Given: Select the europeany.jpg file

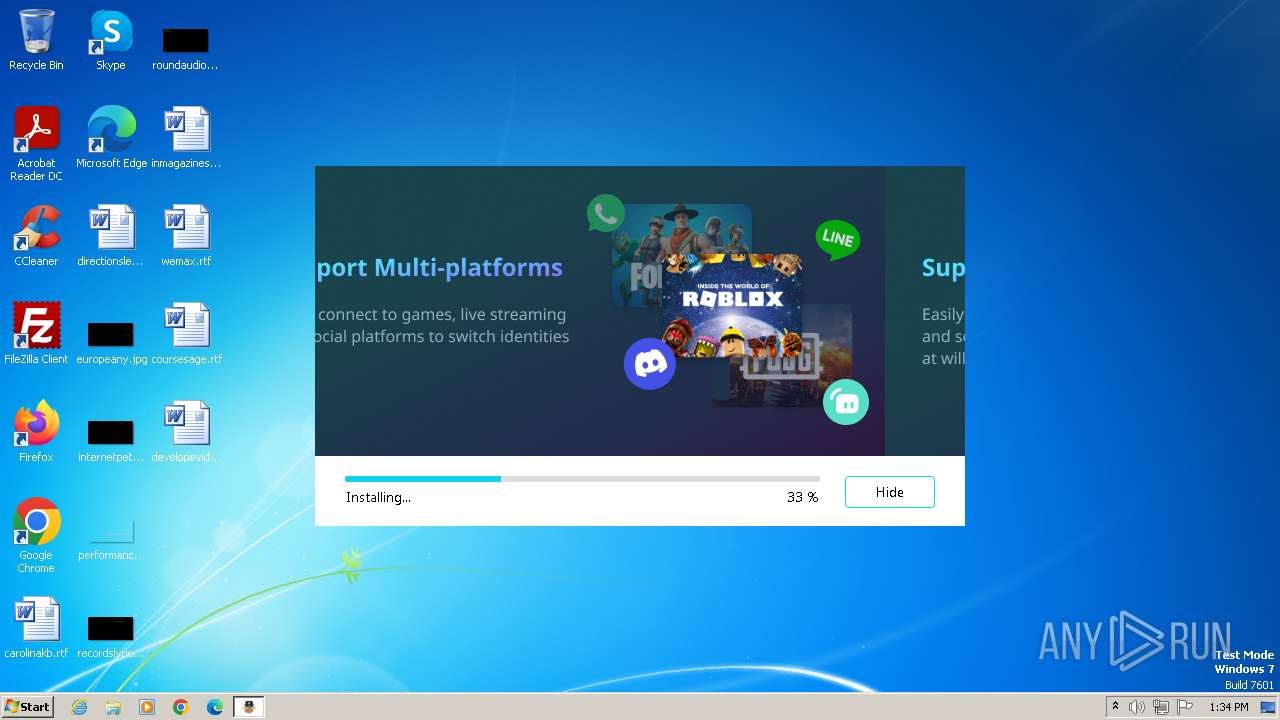Looking at the screenshot, I should point(111,343).
